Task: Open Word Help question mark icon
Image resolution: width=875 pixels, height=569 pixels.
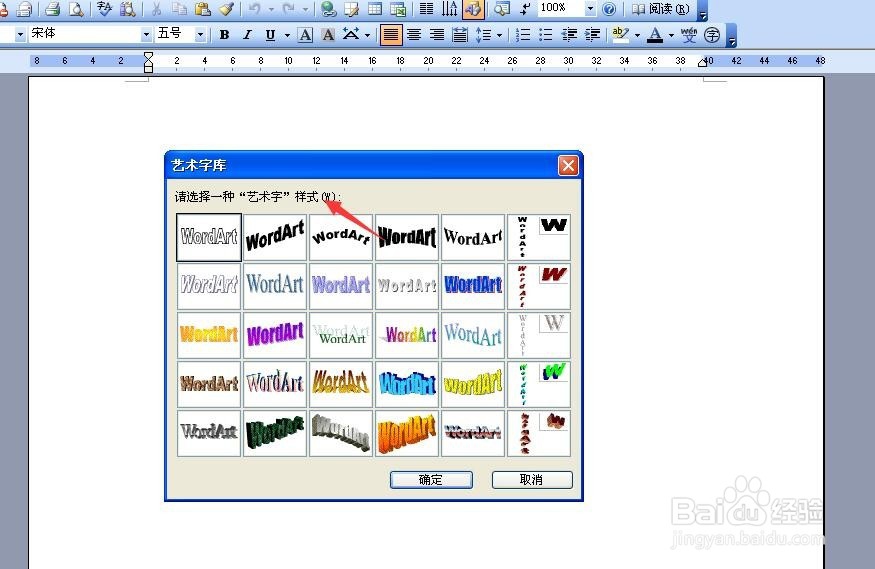Action: (x=609, y=8)
